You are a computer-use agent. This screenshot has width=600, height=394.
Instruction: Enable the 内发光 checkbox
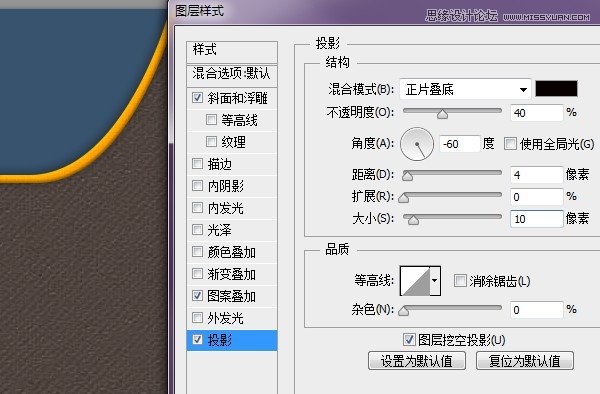[197, 208]
